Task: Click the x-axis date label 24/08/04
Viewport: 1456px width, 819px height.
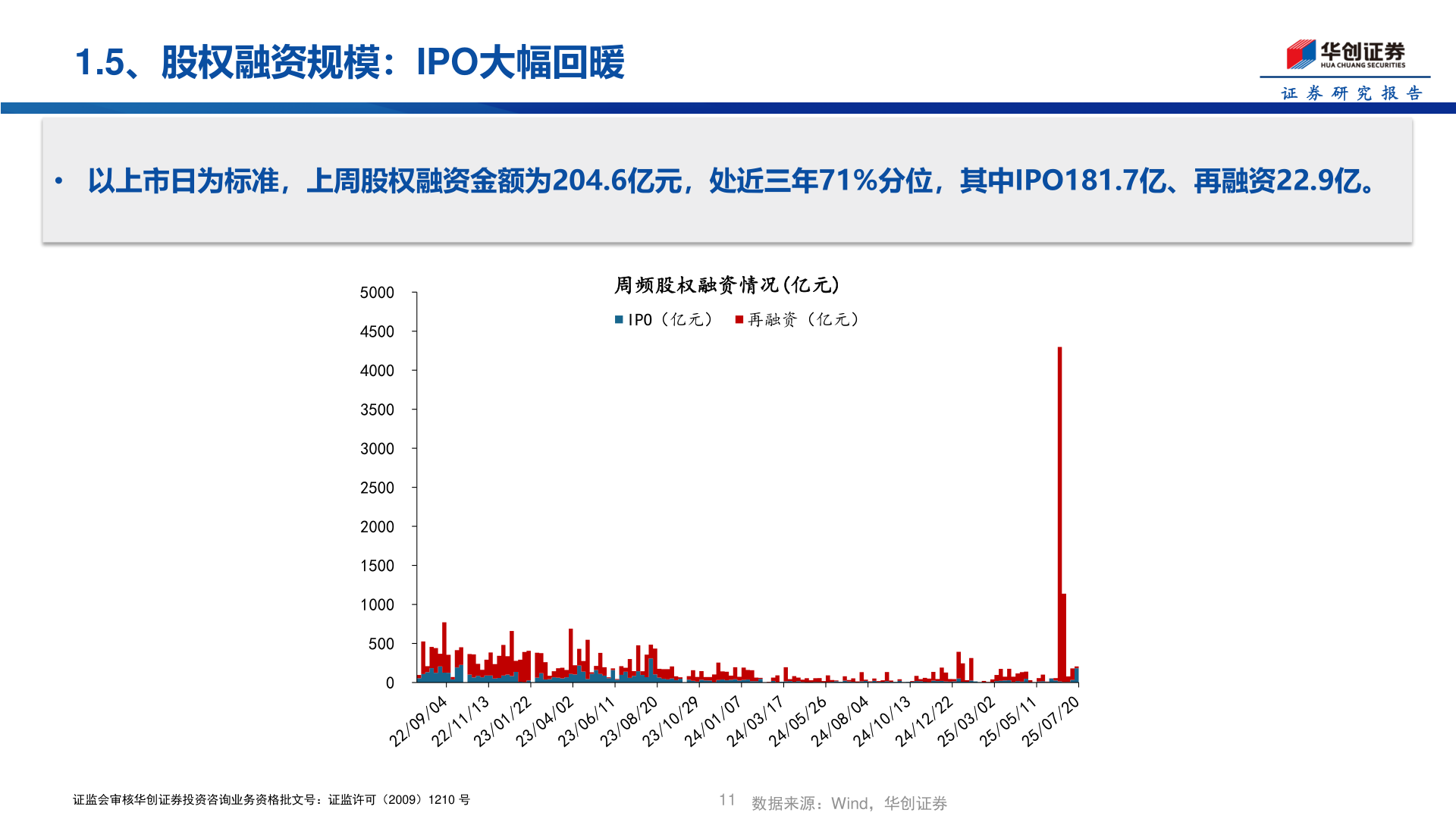Action: coord(840,722)
